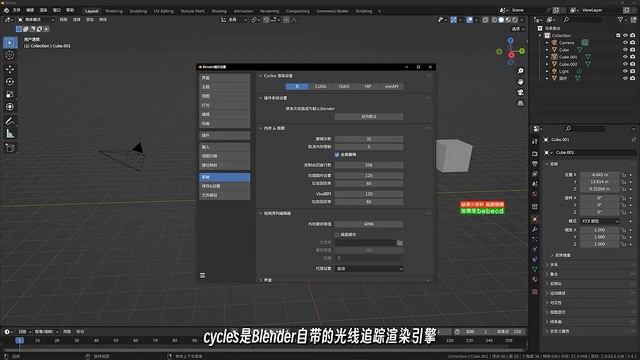Select the Interface preferences category (界面)
Image resolution: width=640 pixels, height=360 pixels.
point(224,78)
